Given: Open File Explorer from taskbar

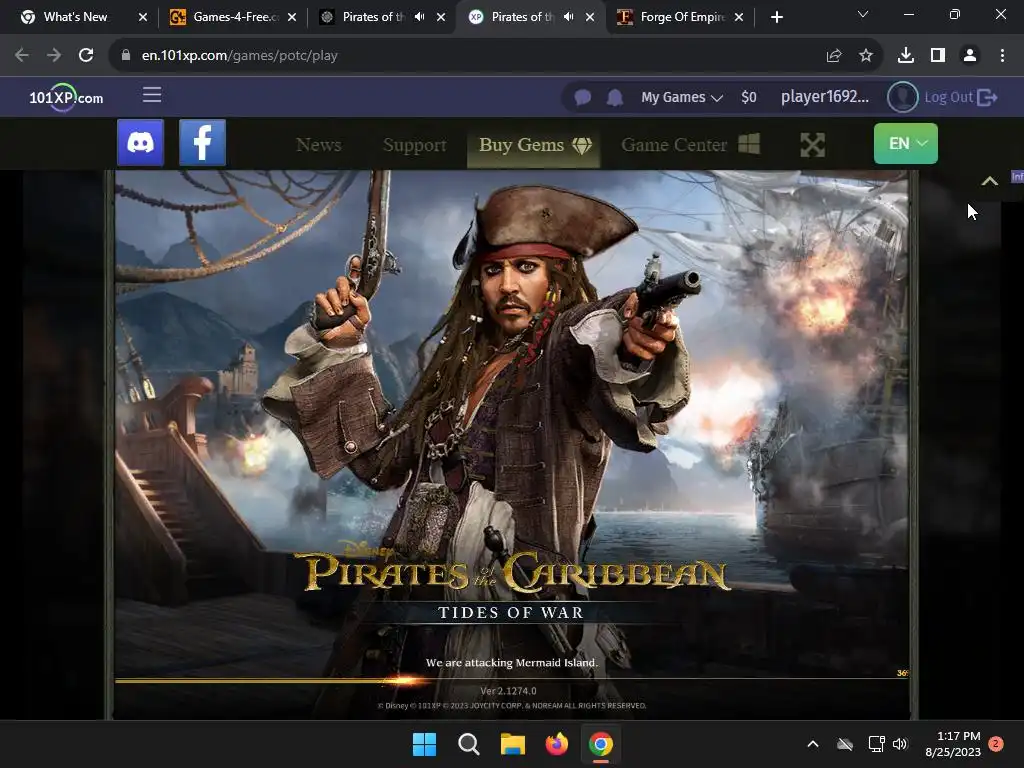Looking at the screenshot, I should (513, 744).
